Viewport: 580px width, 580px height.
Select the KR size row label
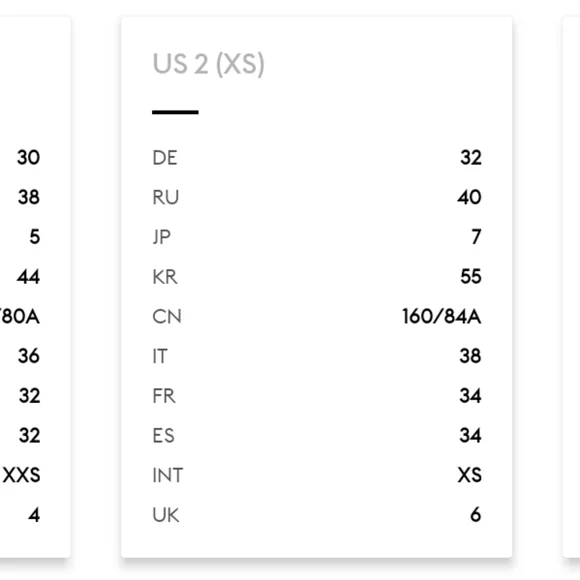click(x=165, y=277)
